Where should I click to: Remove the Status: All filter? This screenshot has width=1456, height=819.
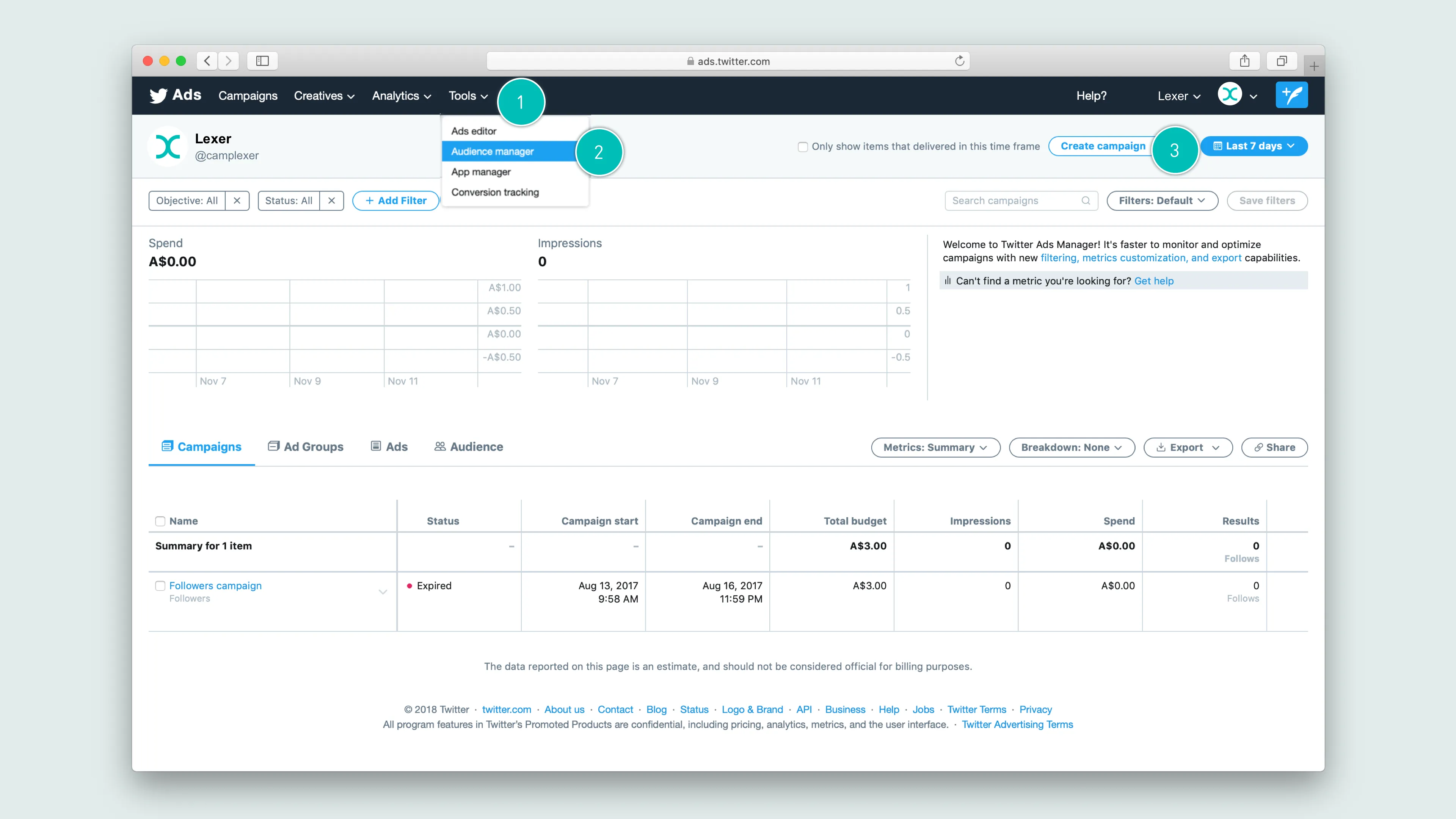click(331, 201)
